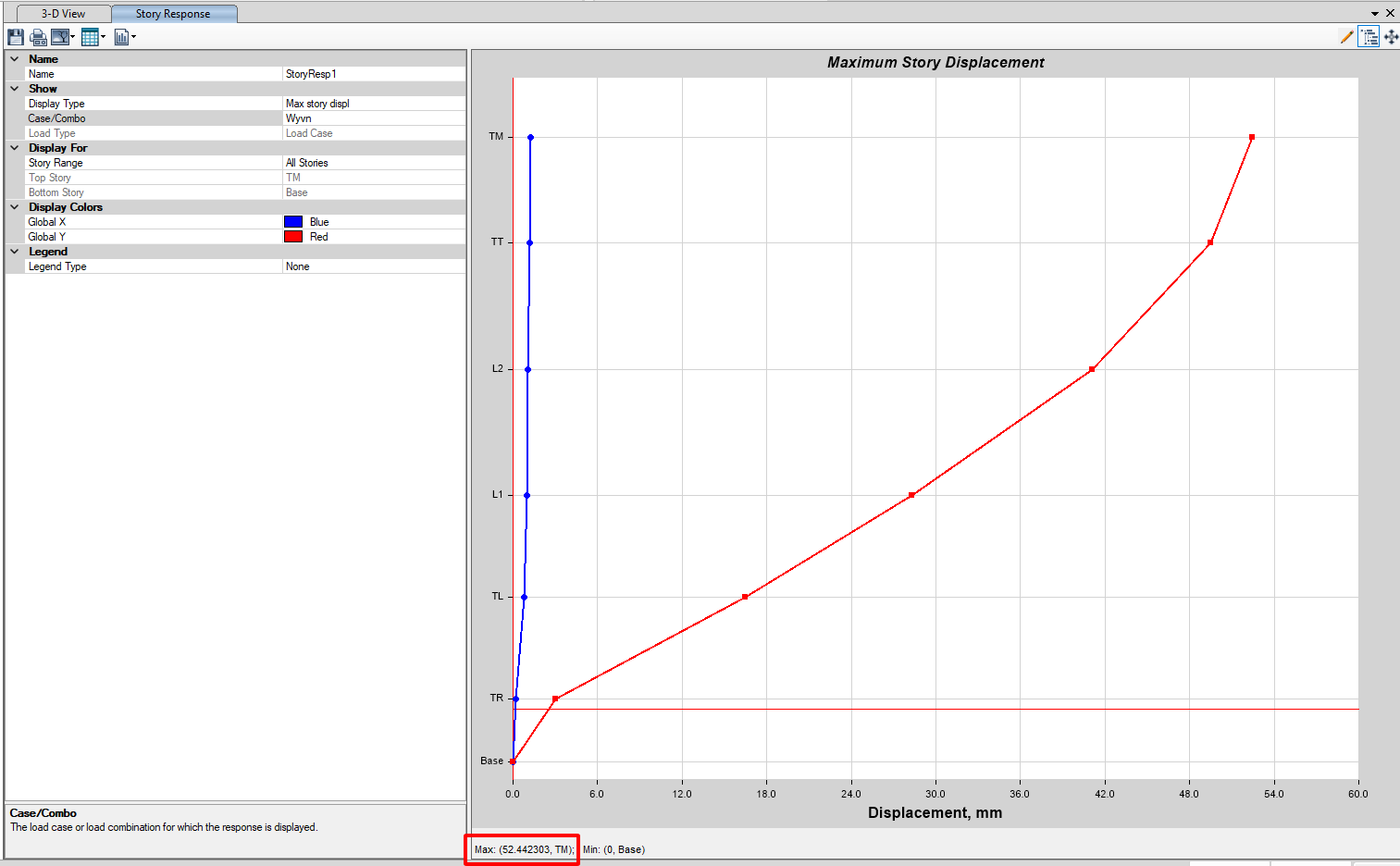Collapse the Display For property group
This screenshot has width=1400, height=866.
(x=15, y=148)
